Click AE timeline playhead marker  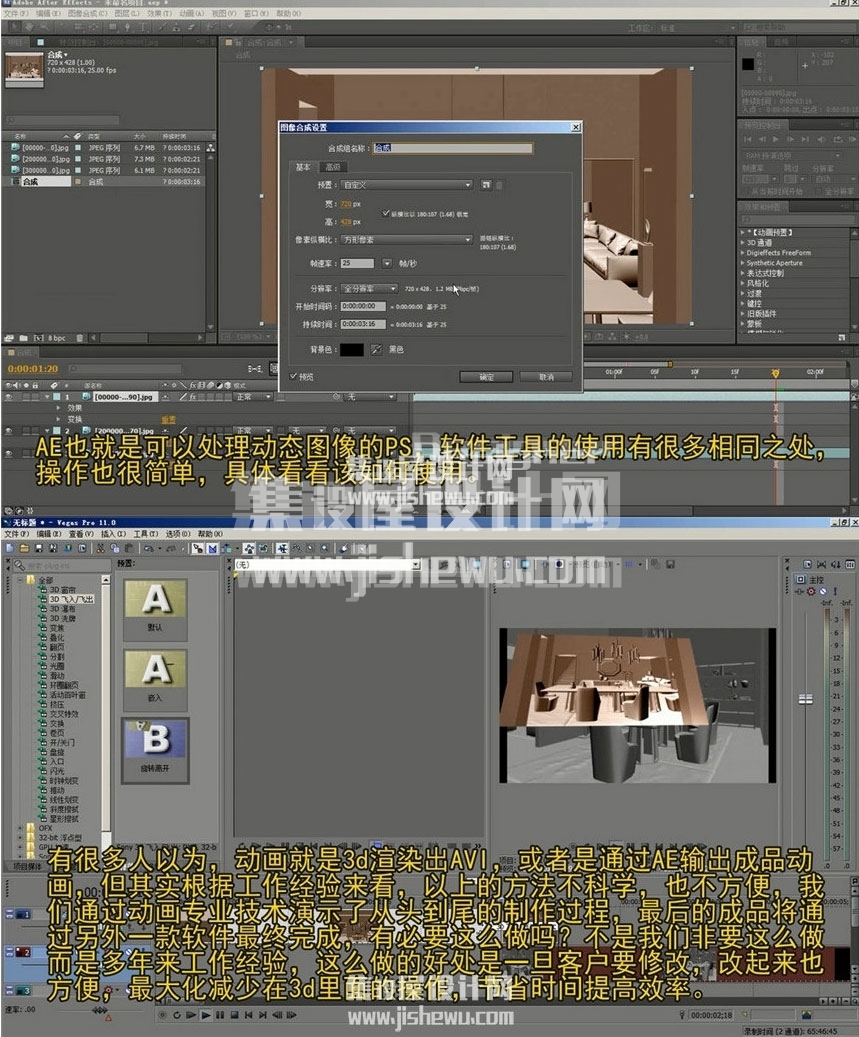click(776, 373)
